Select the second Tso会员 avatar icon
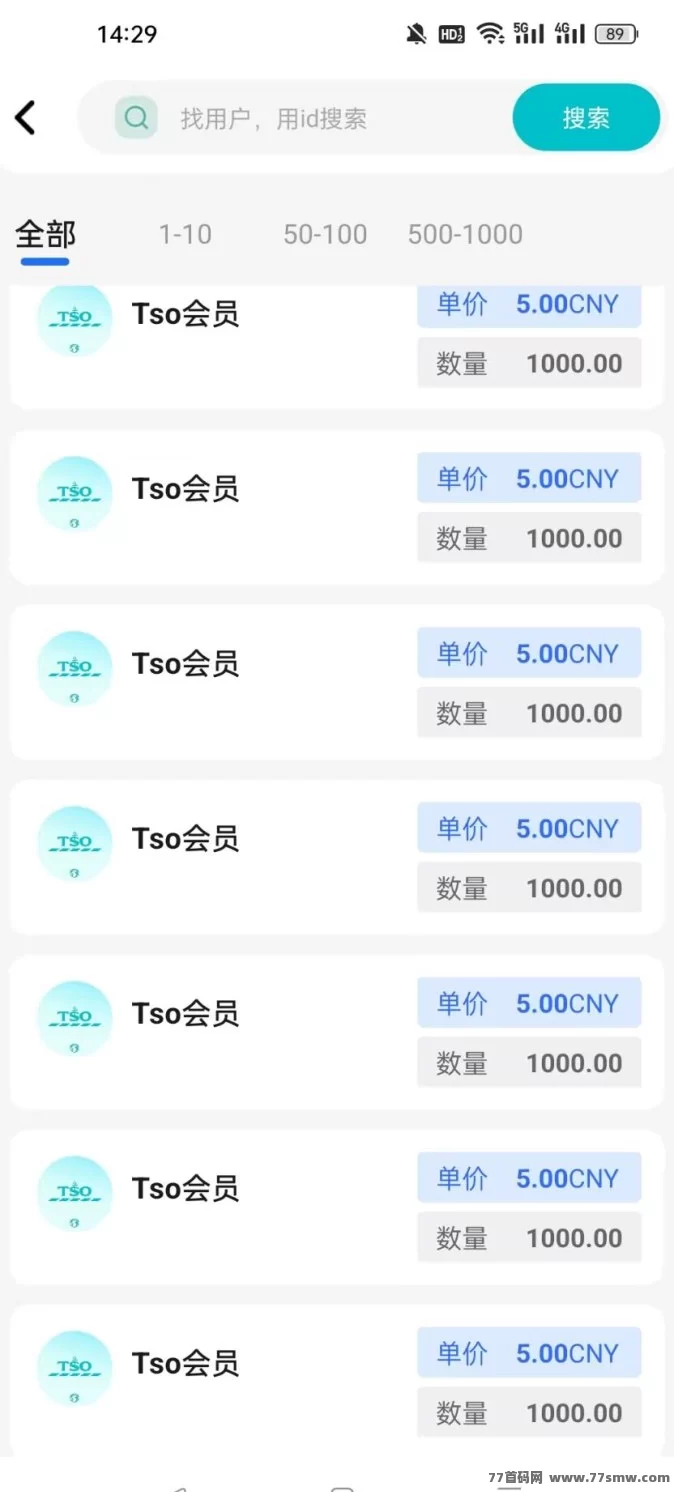674x1492 pixels. (x=74, y=493)
